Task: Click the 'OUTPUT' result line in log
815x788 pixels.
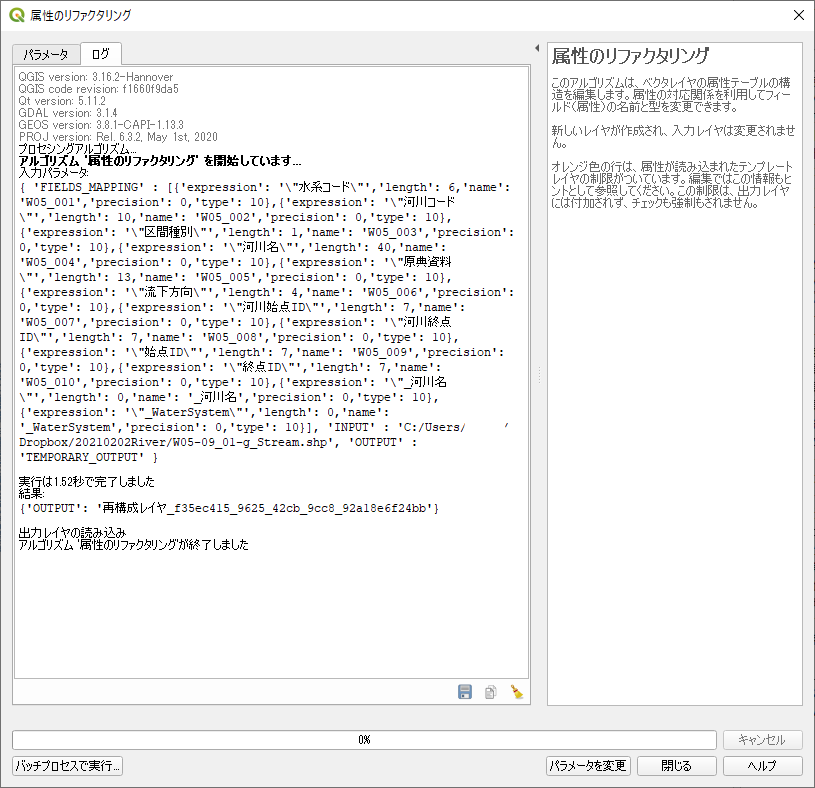Action: point(229,508)
